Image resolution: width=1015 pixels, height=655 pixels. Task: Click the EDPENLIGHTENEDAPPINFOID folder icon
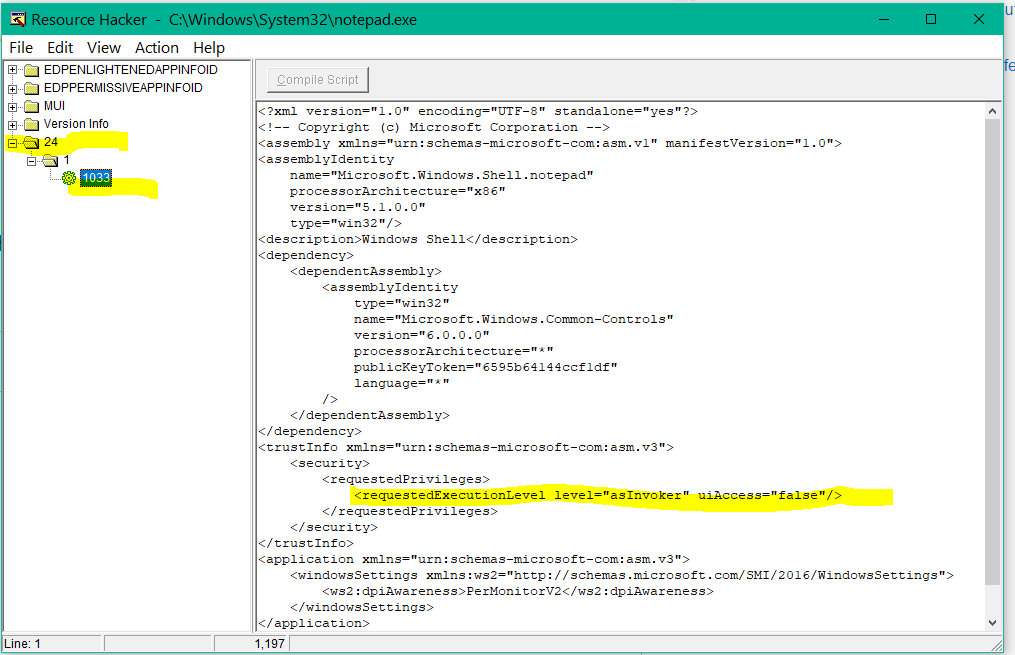click(32, 70)
